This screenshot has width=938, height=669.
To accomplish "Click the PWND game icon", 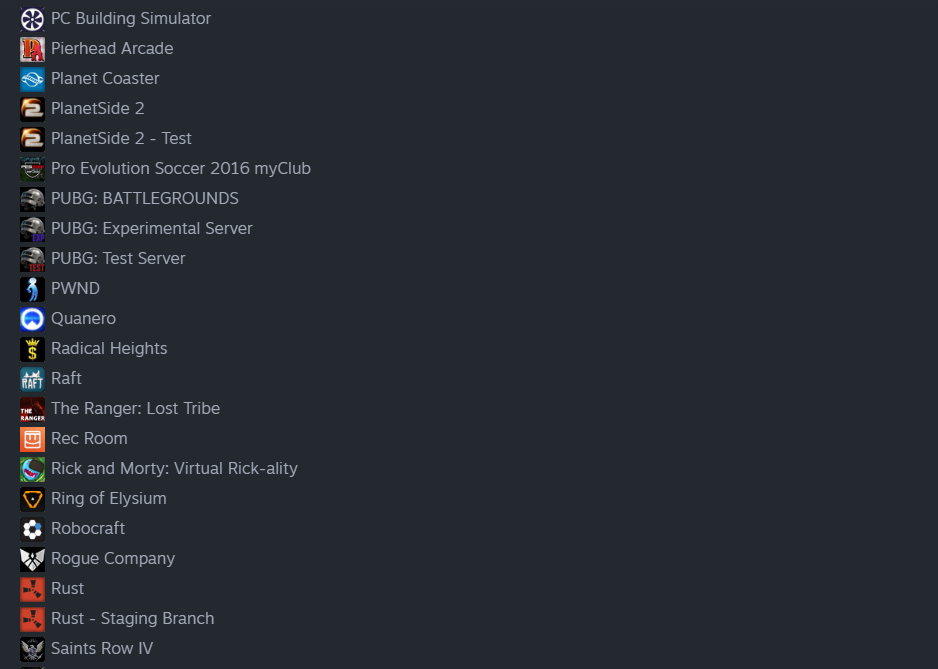I will tap(32, 289).
